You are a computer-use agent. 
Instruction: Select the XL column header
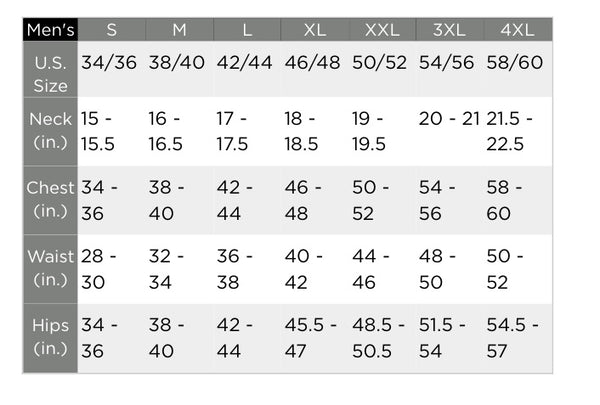314,29
